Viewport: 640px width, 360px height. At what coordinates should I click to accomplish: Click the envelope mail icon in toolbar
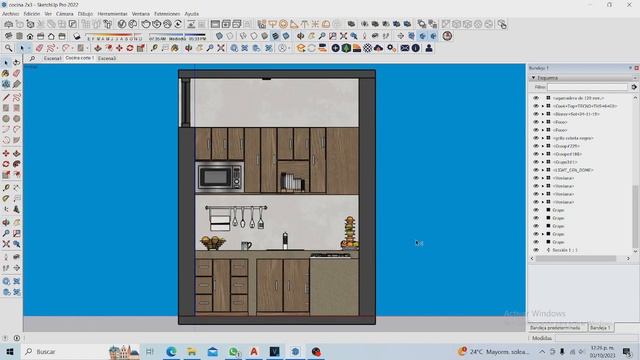click(404, 48)
